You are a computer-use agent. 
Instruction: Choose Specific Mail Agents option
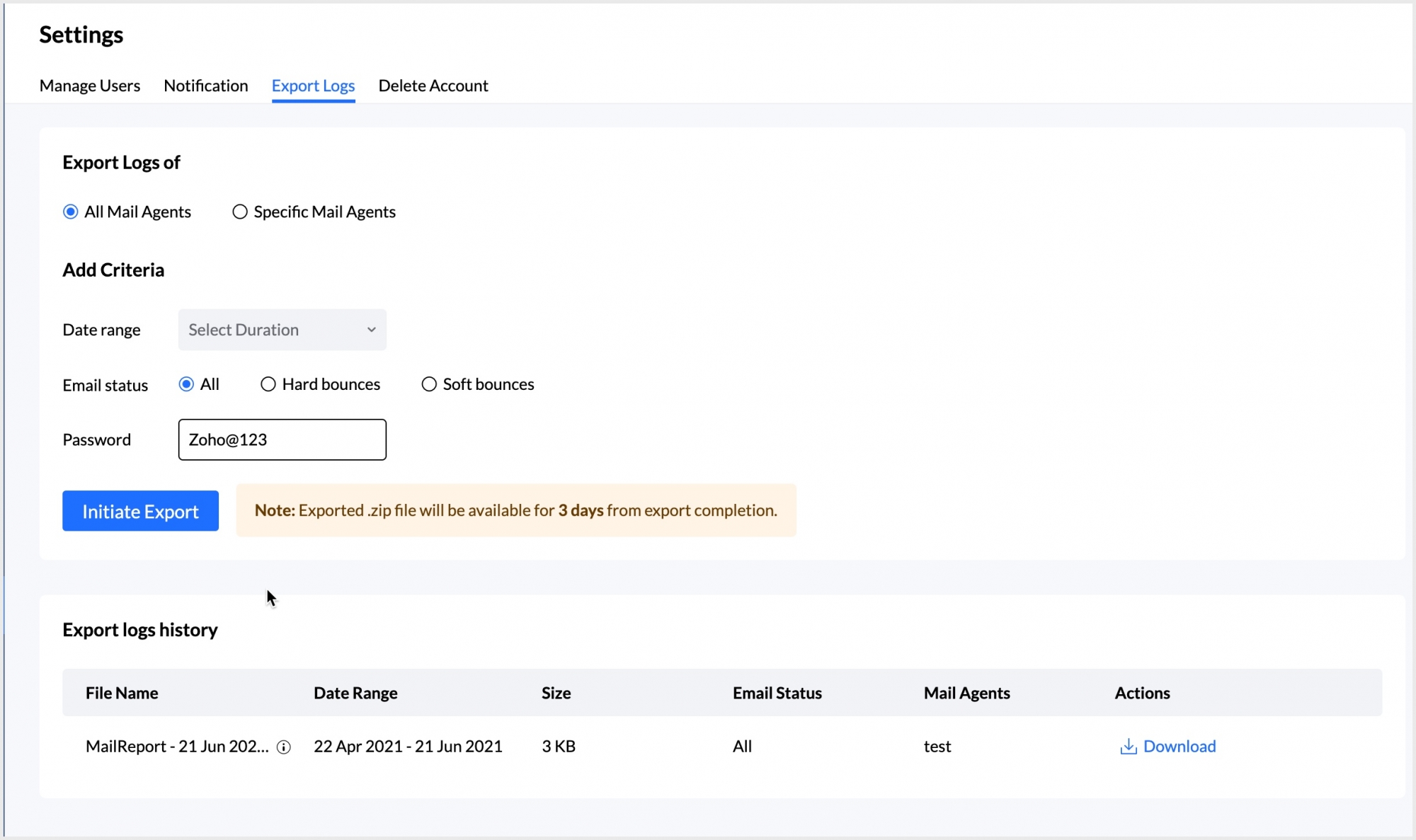240,212
